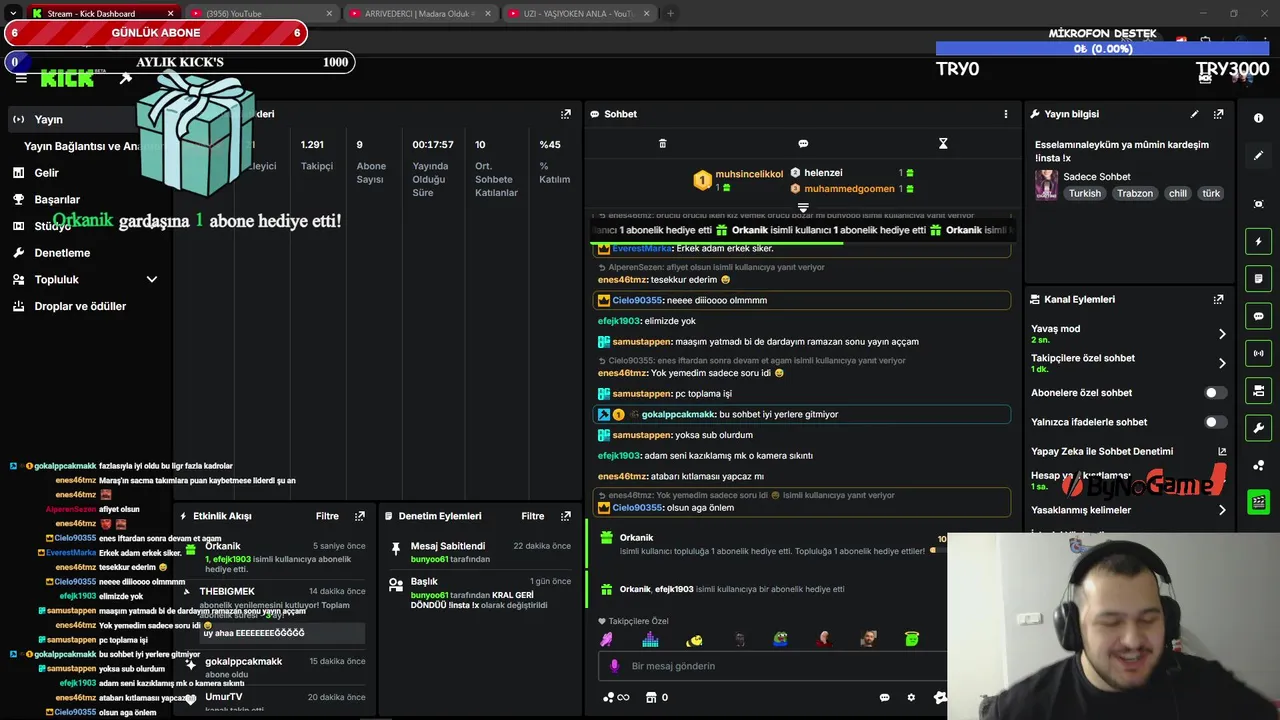The image size is (1280, 720).
Task: Click the screenshot frame icon in right sidebar
Action: [x=1258, y=204]
